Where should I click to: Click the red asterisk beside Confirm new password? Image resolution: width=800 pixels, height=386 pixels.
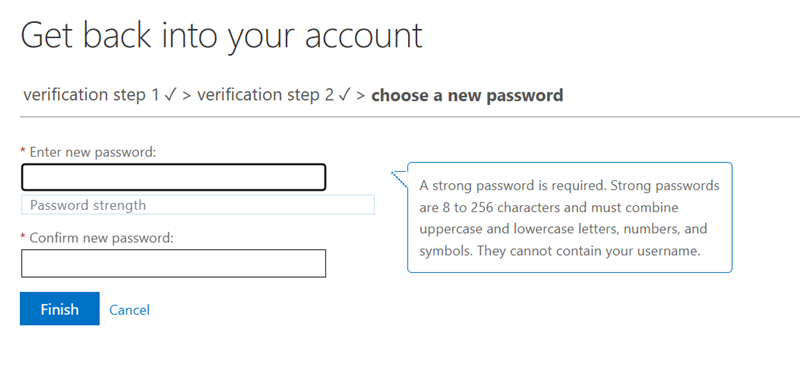pos(22,237)
